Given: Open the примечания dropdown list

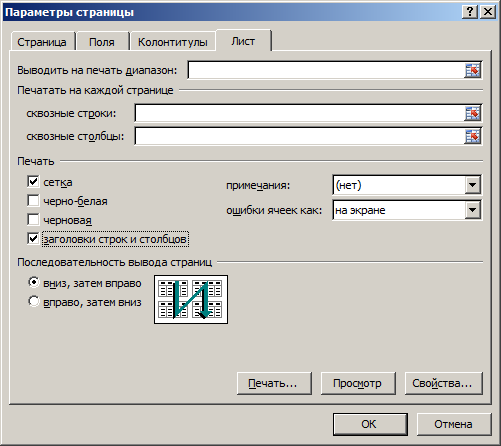Looking at the screenshot, I should 473,185.
